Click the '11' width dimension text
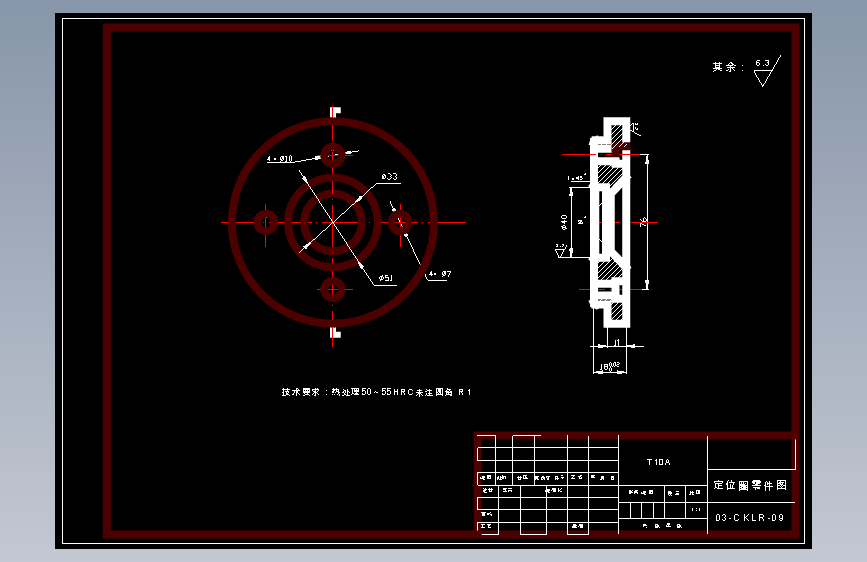The image size is (867, 562). point(617,343)
